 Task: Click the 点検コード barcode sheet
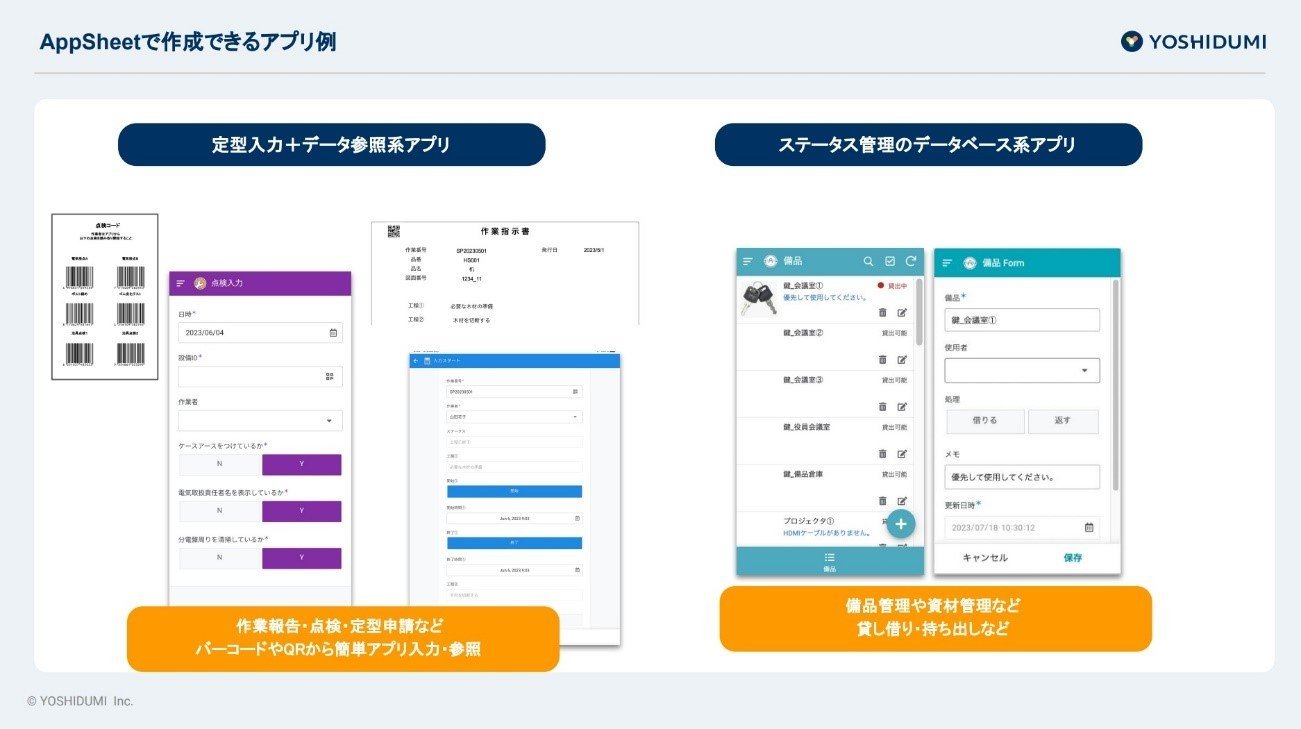(x=105, y=297)
